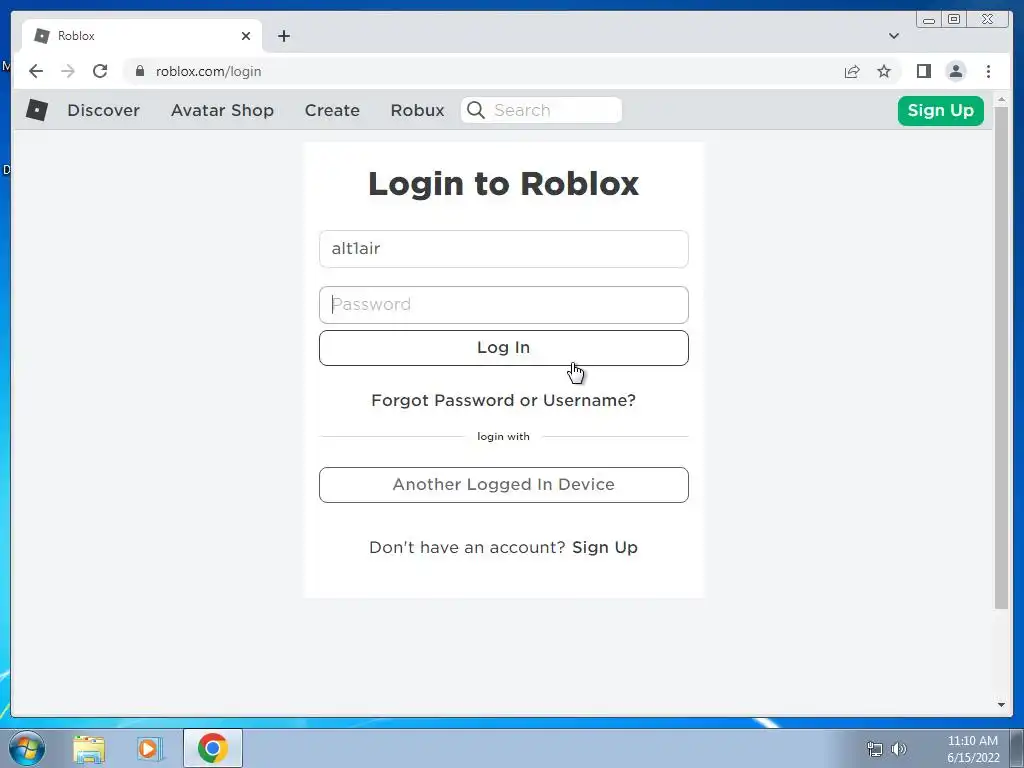Click the address bar URL
Viewport: 1024px width, 768px height.
pos(208,71)
